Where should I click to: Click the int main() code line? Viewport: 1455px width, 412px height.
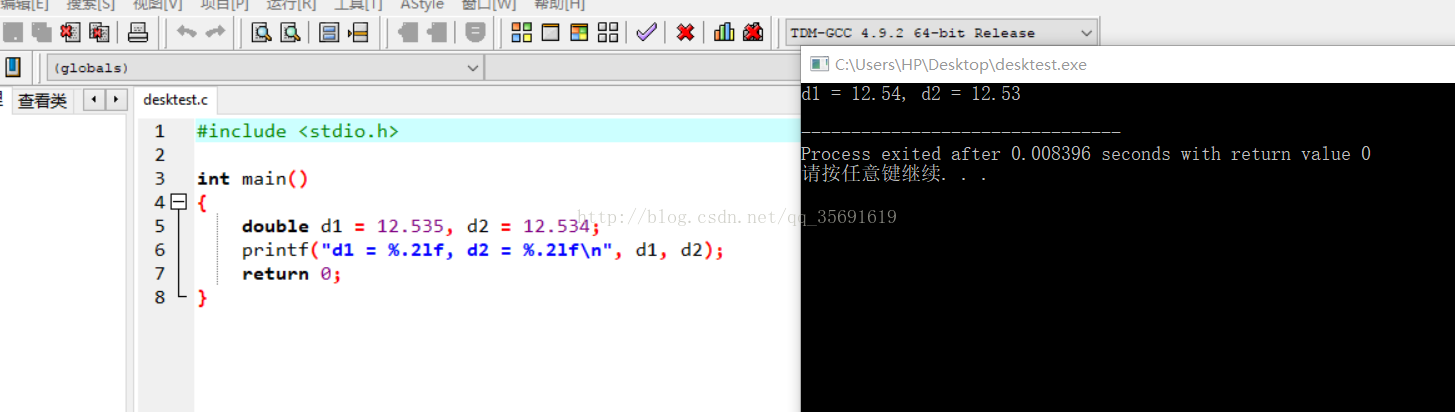(252, 179)
